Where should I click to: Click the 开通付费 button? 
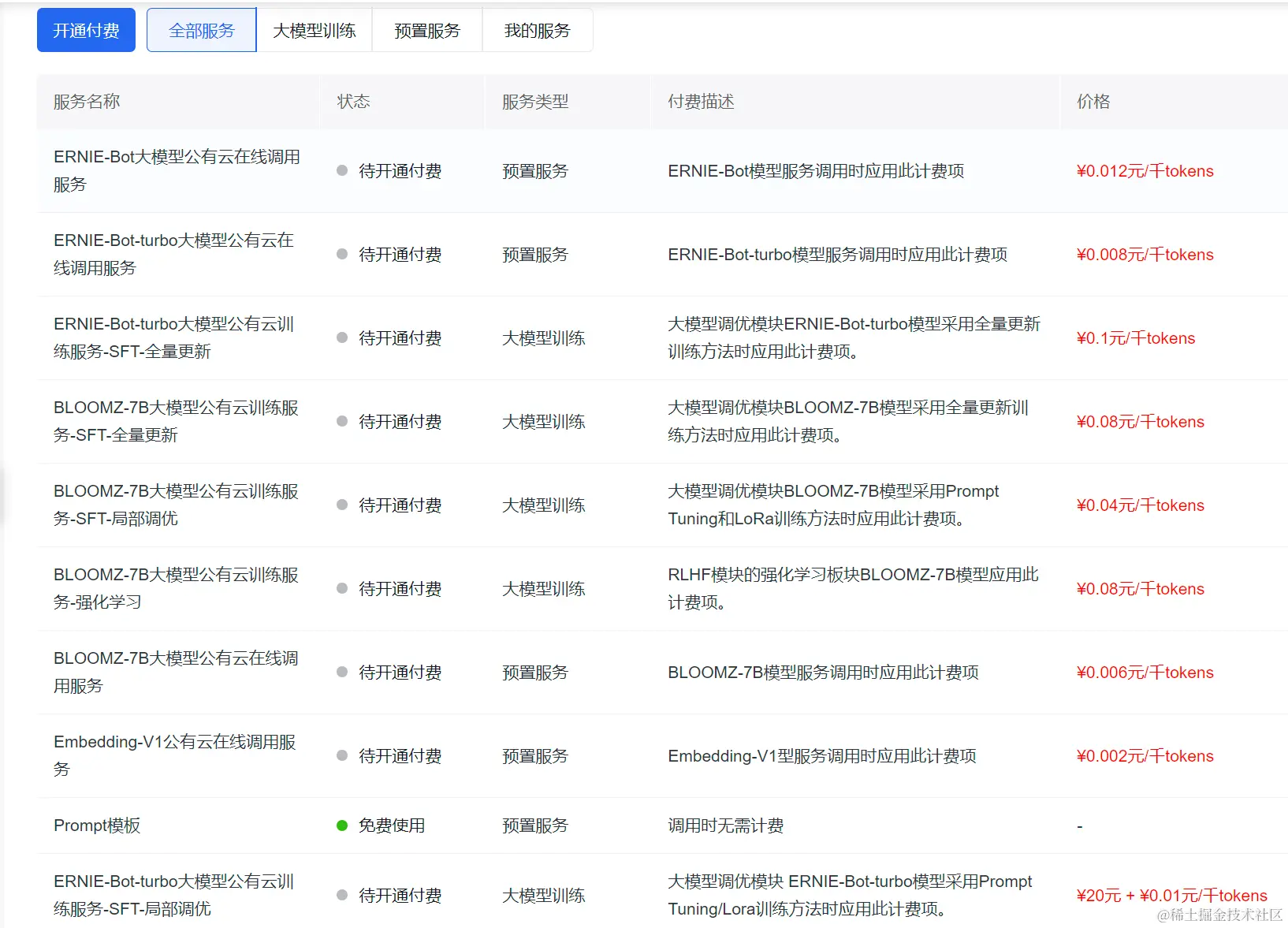(86, 31)
